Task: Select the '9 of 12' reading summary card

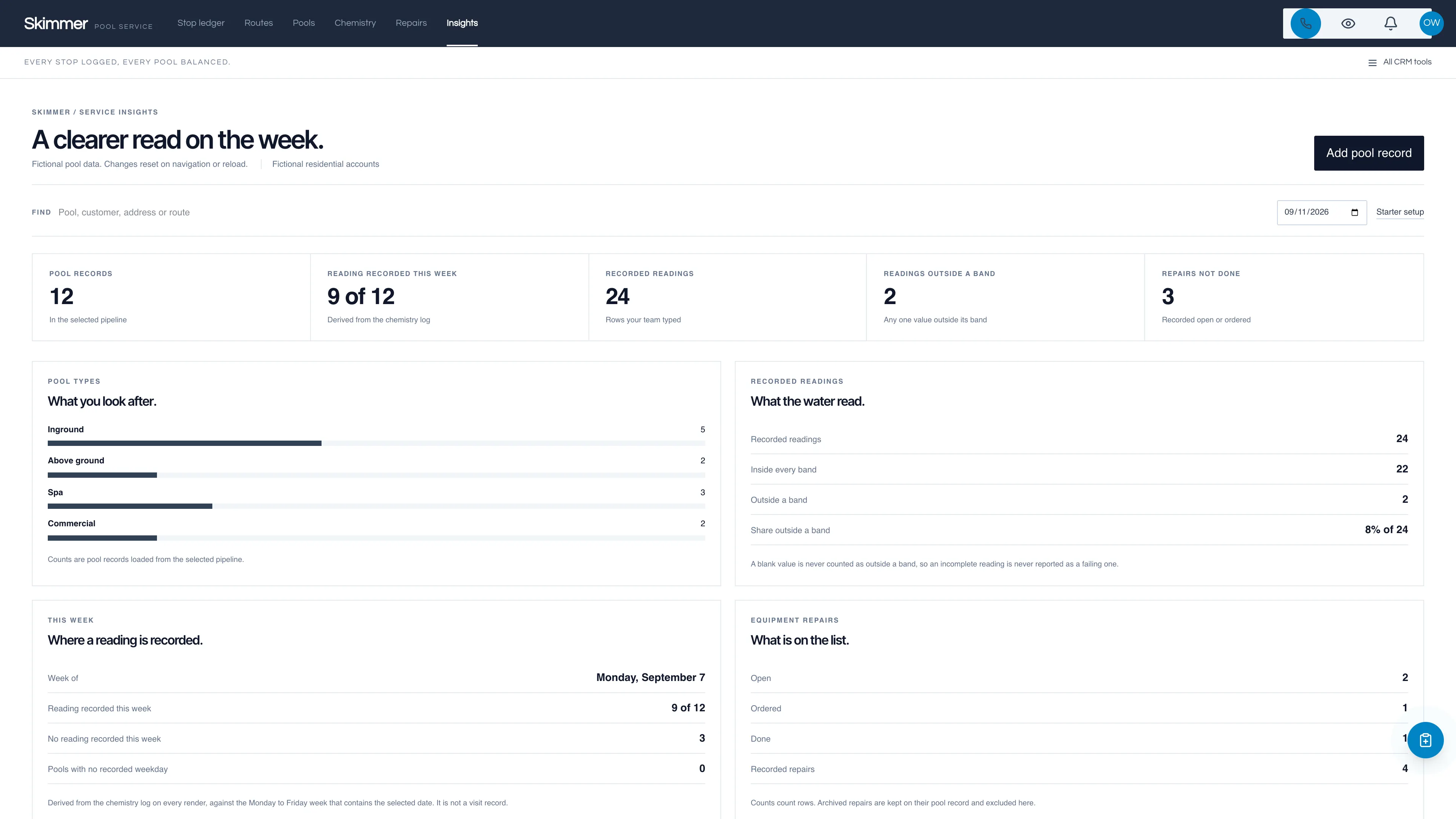Action: click(x=449, y=297)
